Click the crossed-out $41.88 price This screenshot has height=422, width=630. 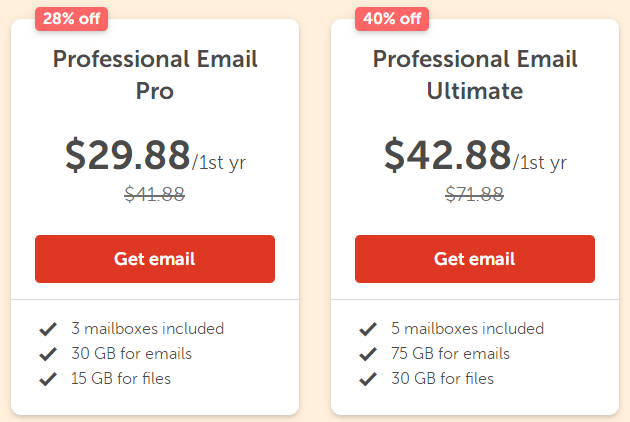pos(154,195)
